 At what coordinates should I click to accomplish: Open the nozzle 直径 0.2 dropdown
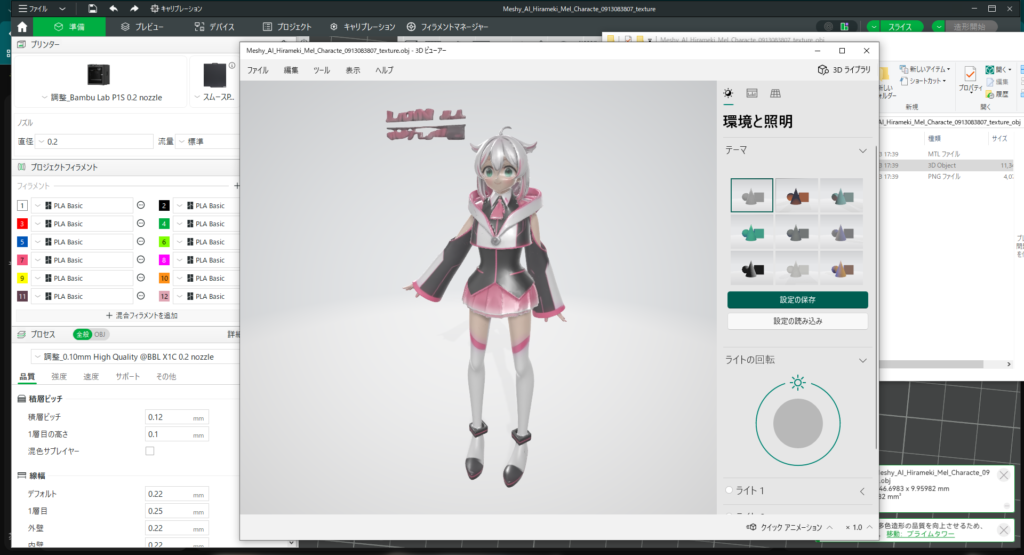tap(95, 141)
